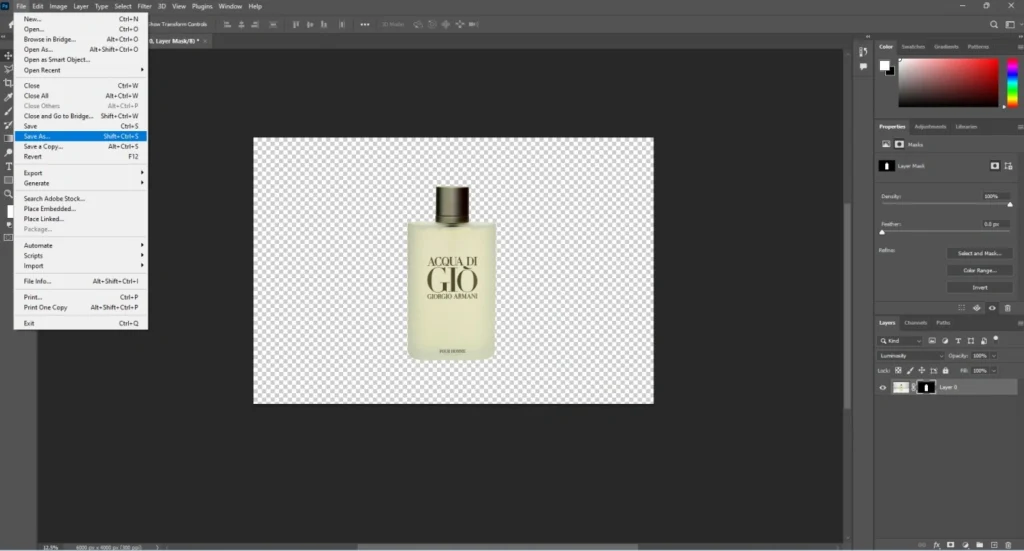Click the filter for adjustment layers icon
Screen dimensions: 1024x551
click(x=945, y=341)
